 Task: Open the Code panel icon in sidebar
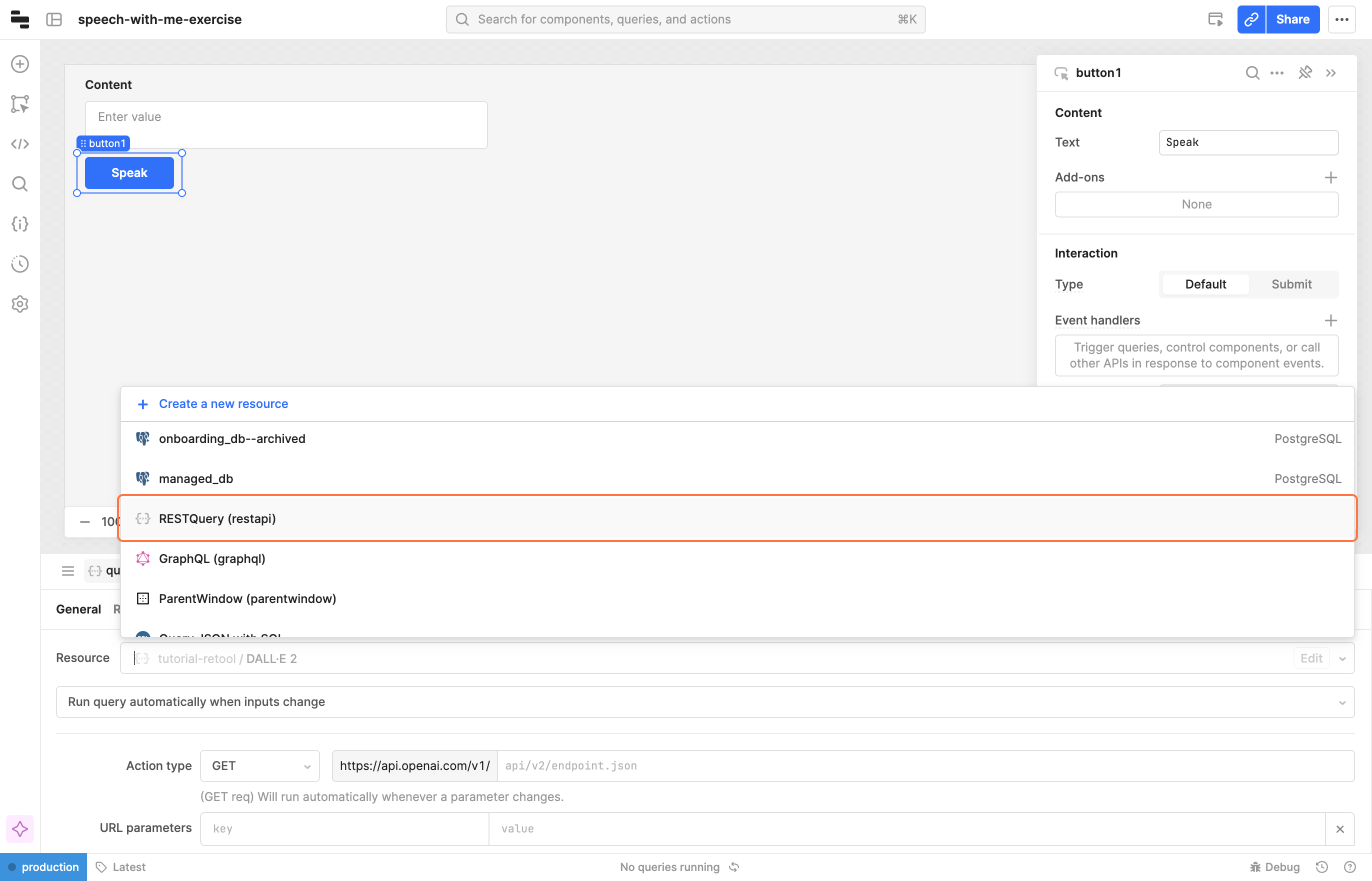click(20, 144)
